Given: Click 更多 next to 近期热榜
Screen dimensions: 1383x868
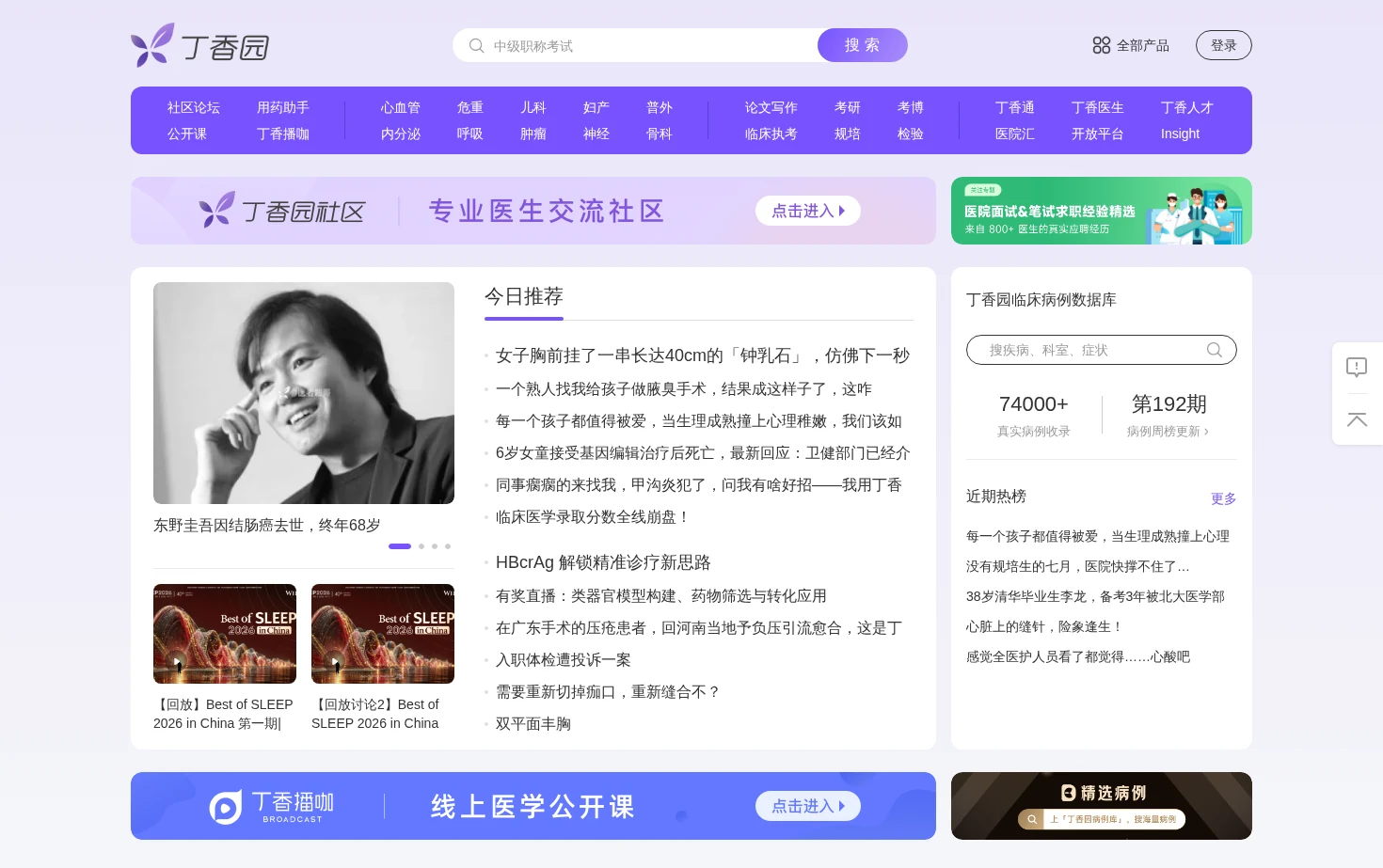Looking at the screenshot, I should pos(1223,498).
